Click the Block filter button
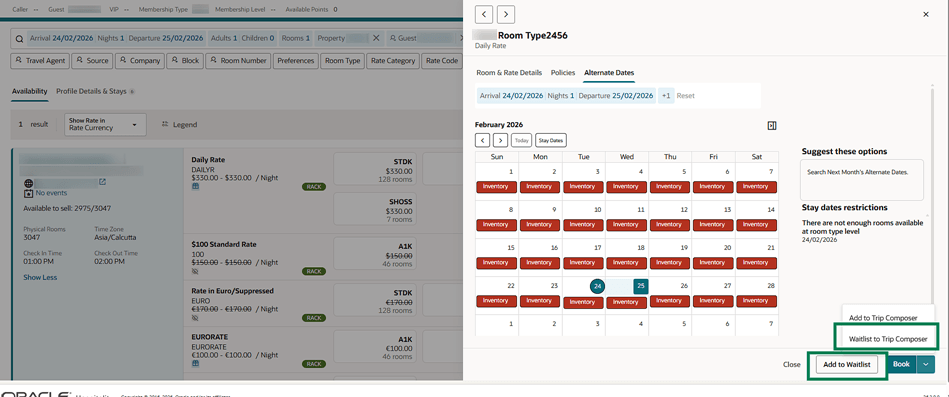The width and height of the screenshot is (949, 397). coord(185,61)
